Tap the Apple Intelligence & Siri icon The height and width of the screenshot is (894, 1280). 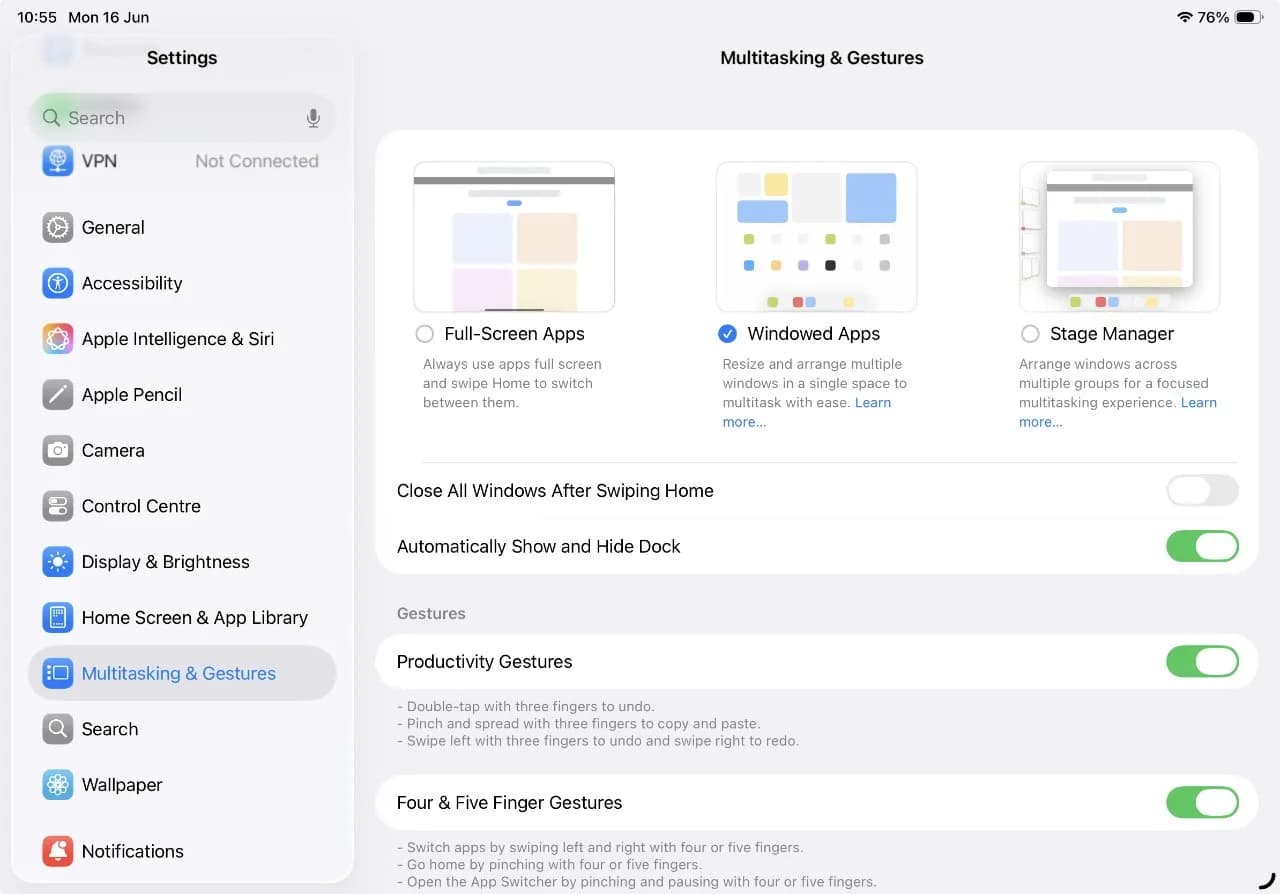click(x=58, y=339)
